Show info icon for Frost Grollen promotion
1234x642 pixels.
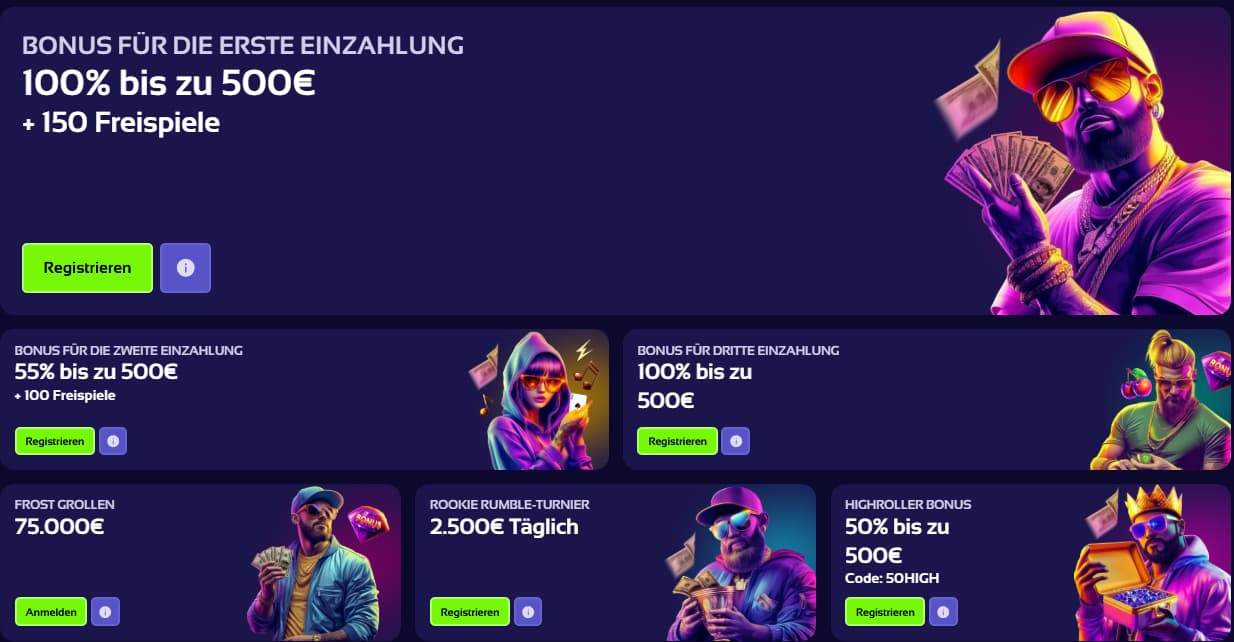pos(105,612)
